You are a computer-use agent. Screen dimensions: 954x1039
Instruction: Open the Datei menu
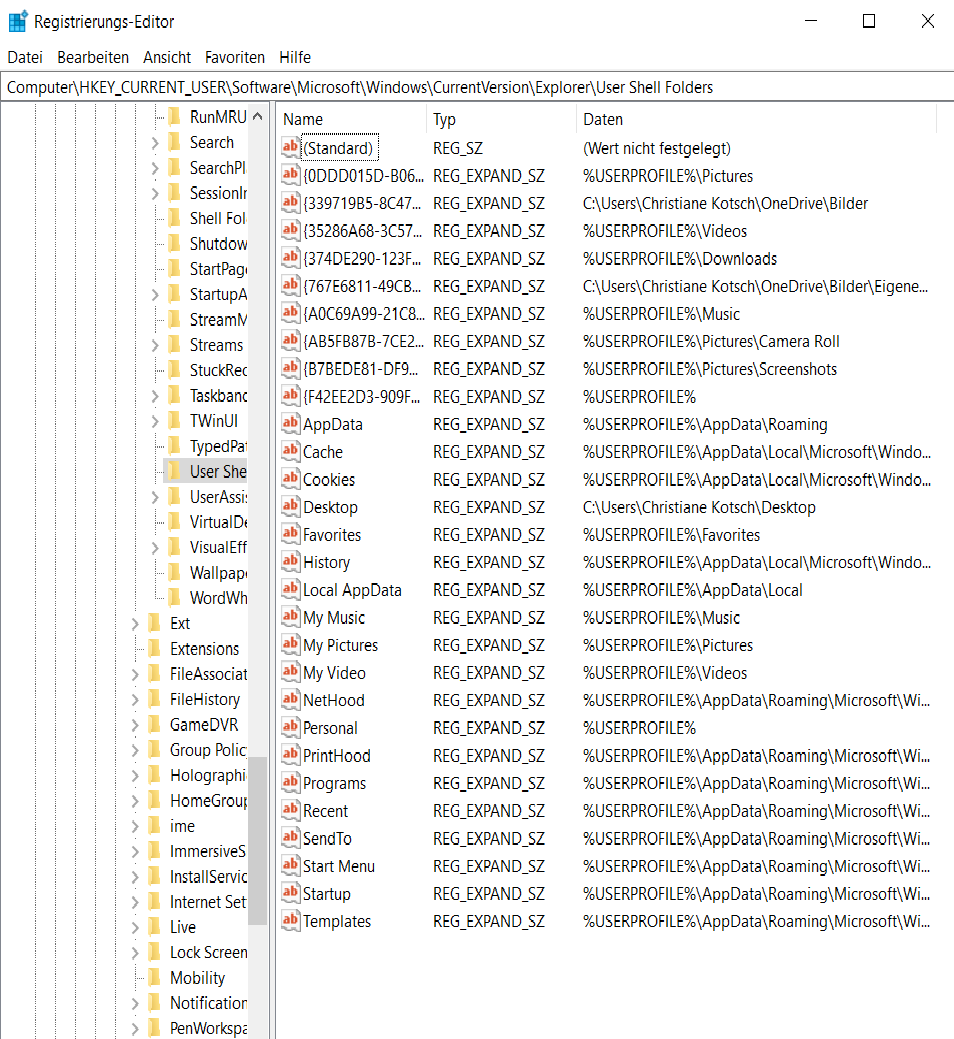25,58
